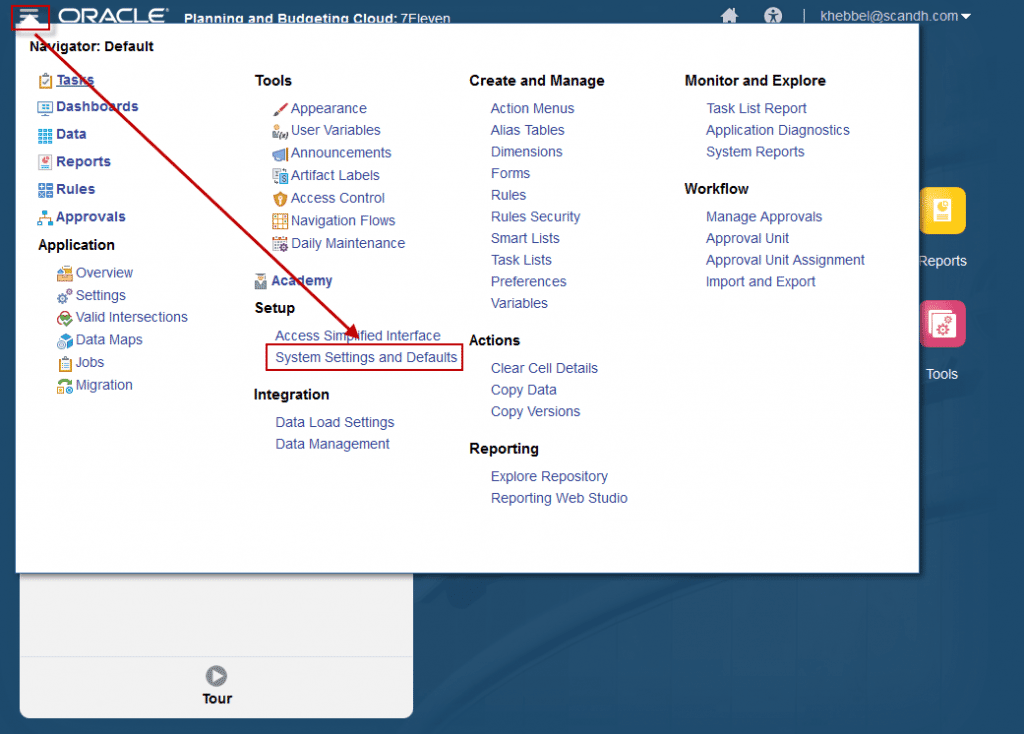
Task: Open the Tools icon on right side
Action: (941, 324)
